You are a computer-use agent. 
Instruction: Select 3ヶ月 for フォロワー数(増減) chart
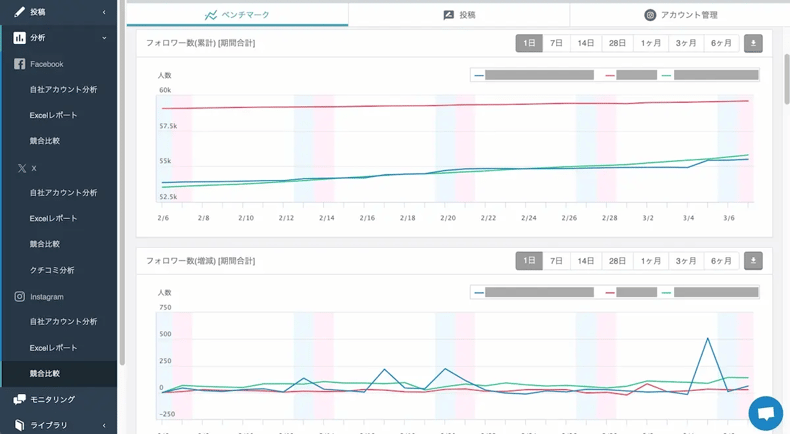tap(686, 261)
